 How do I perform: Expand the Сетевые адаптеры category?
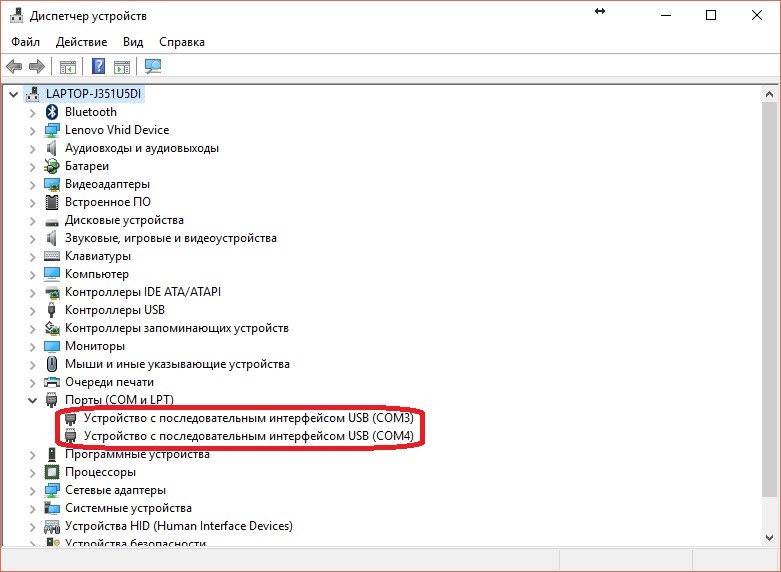(x=32, y=490)
